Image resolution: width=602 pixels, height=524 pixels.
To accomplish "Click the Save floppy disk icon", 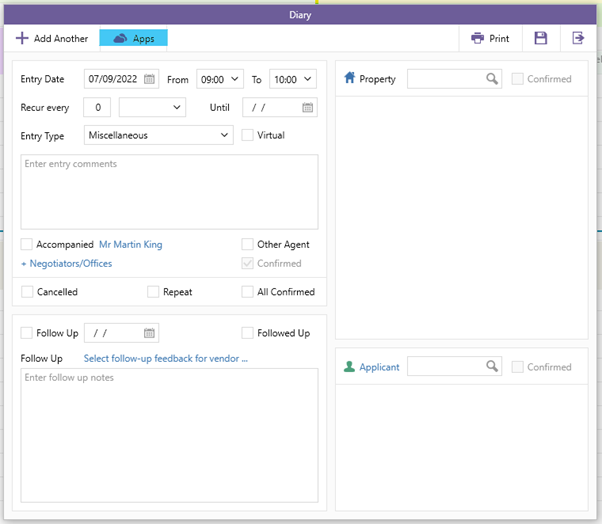I will point(541,38).
